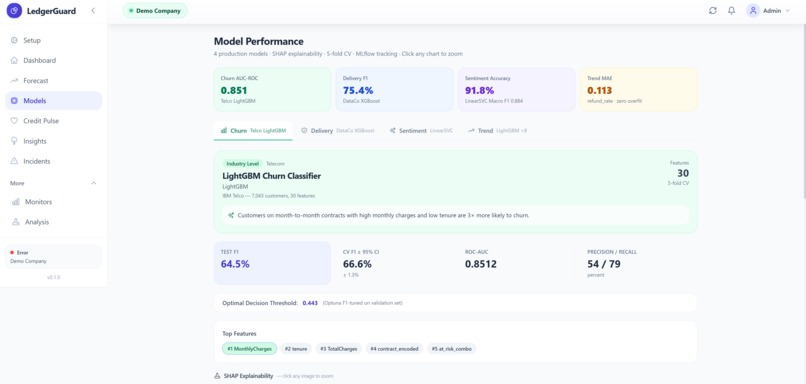Open Monitors under More

click(53, 202)
